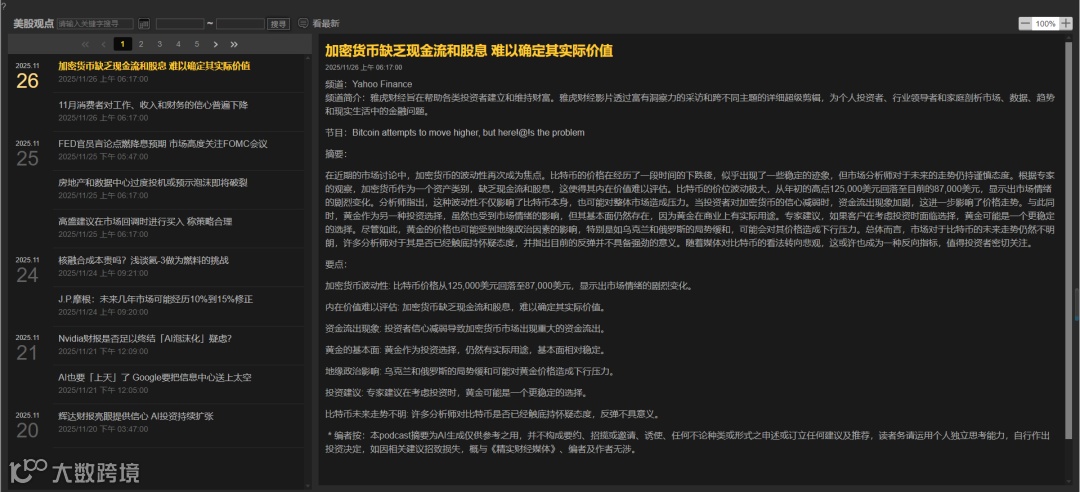Click date marker 21 in list
Screen dimensions: 1080x492
[28, 353]
